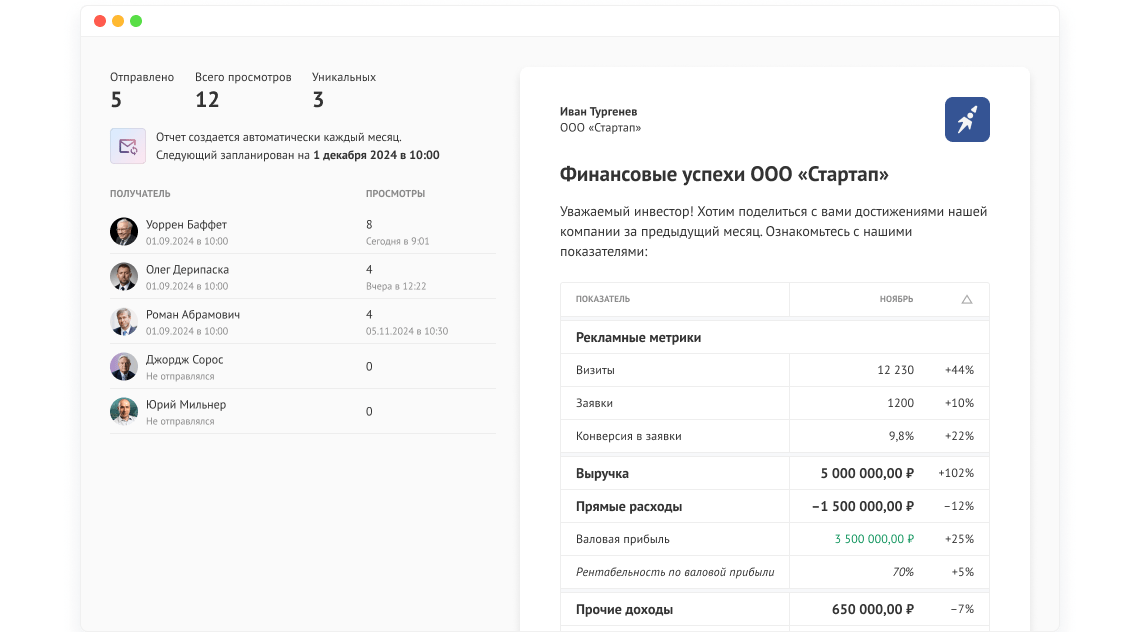Open Олег Дерипаска avatar
Viewport: 1140px width, 632px height.
(124, 276)
